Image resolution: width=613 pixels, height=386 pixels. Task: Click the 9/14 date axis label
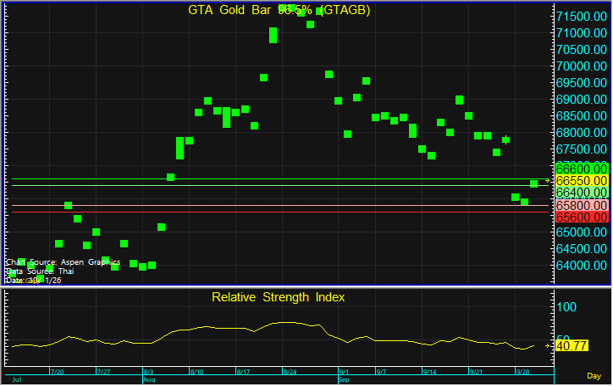[429, 372]
